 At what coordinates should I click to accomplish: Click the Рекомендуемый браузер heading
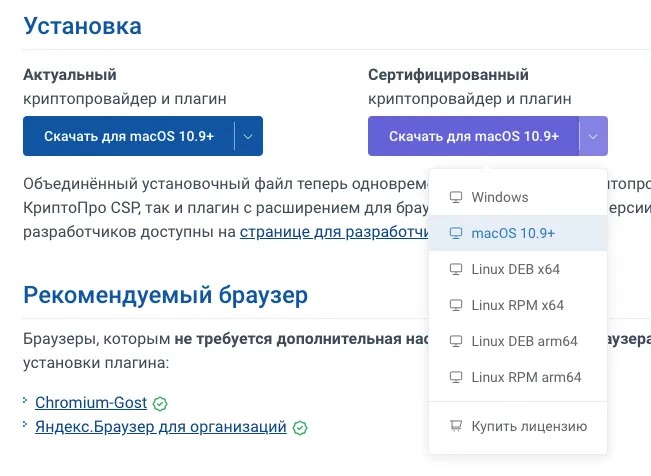tap(165, 294)
